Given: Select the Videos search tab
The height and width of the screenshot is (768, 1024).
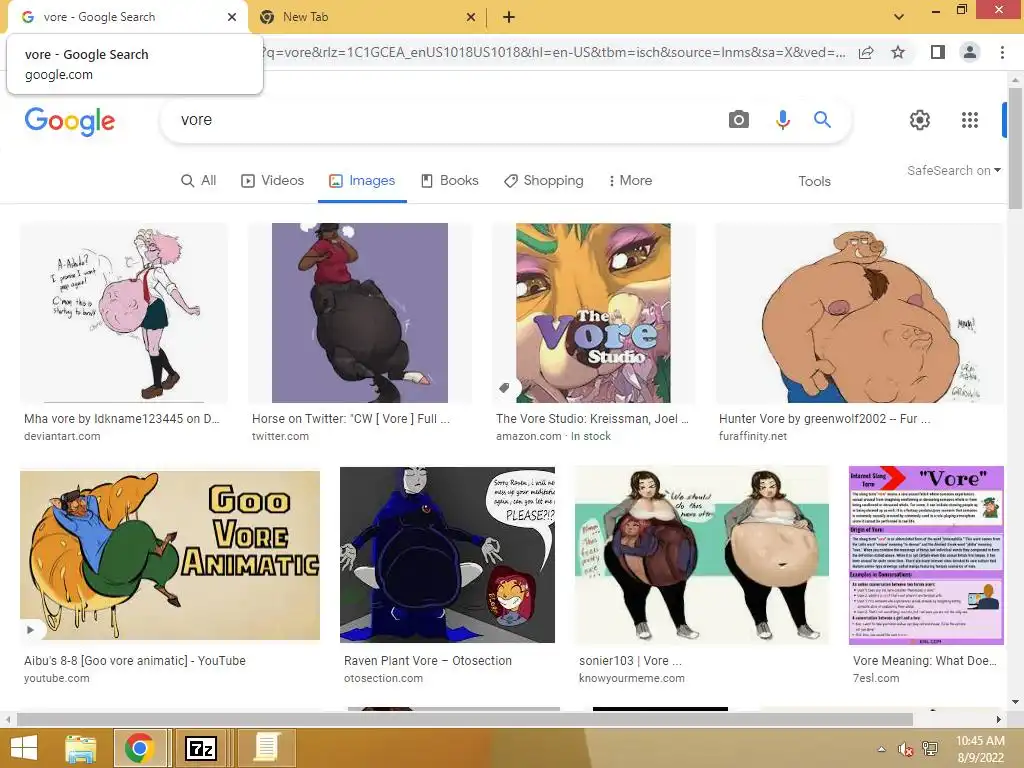Looking at the screenshot, I should [272, 180].
